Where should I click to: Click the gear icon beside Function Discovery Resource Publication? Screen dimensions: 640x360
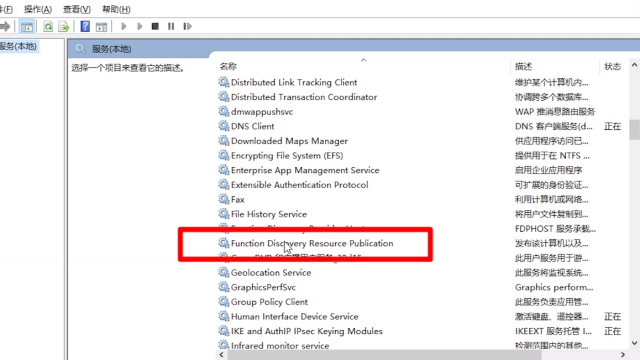click(224, 243)
